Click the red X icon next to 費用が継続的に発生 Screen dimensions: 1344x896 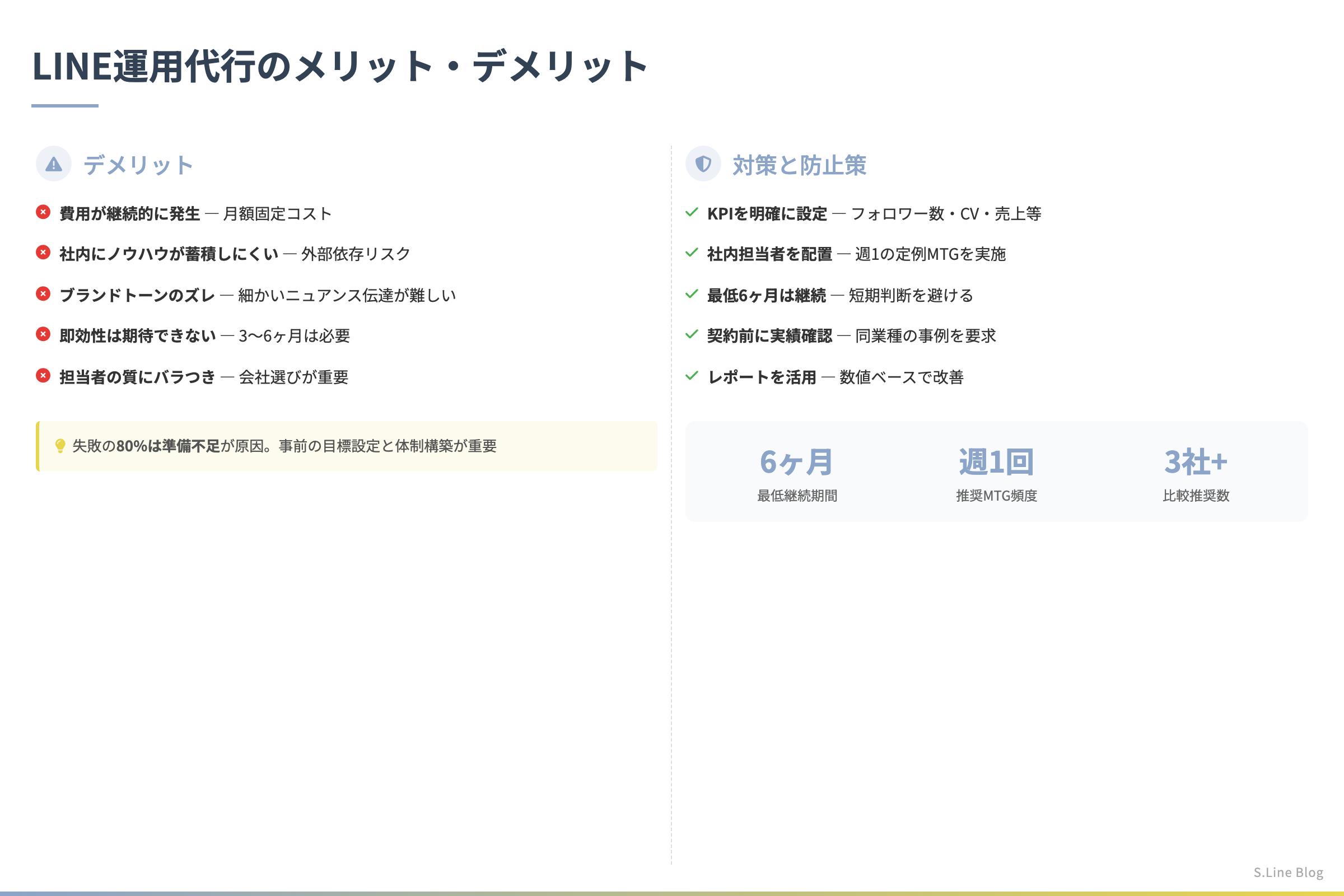pos(43,212)
